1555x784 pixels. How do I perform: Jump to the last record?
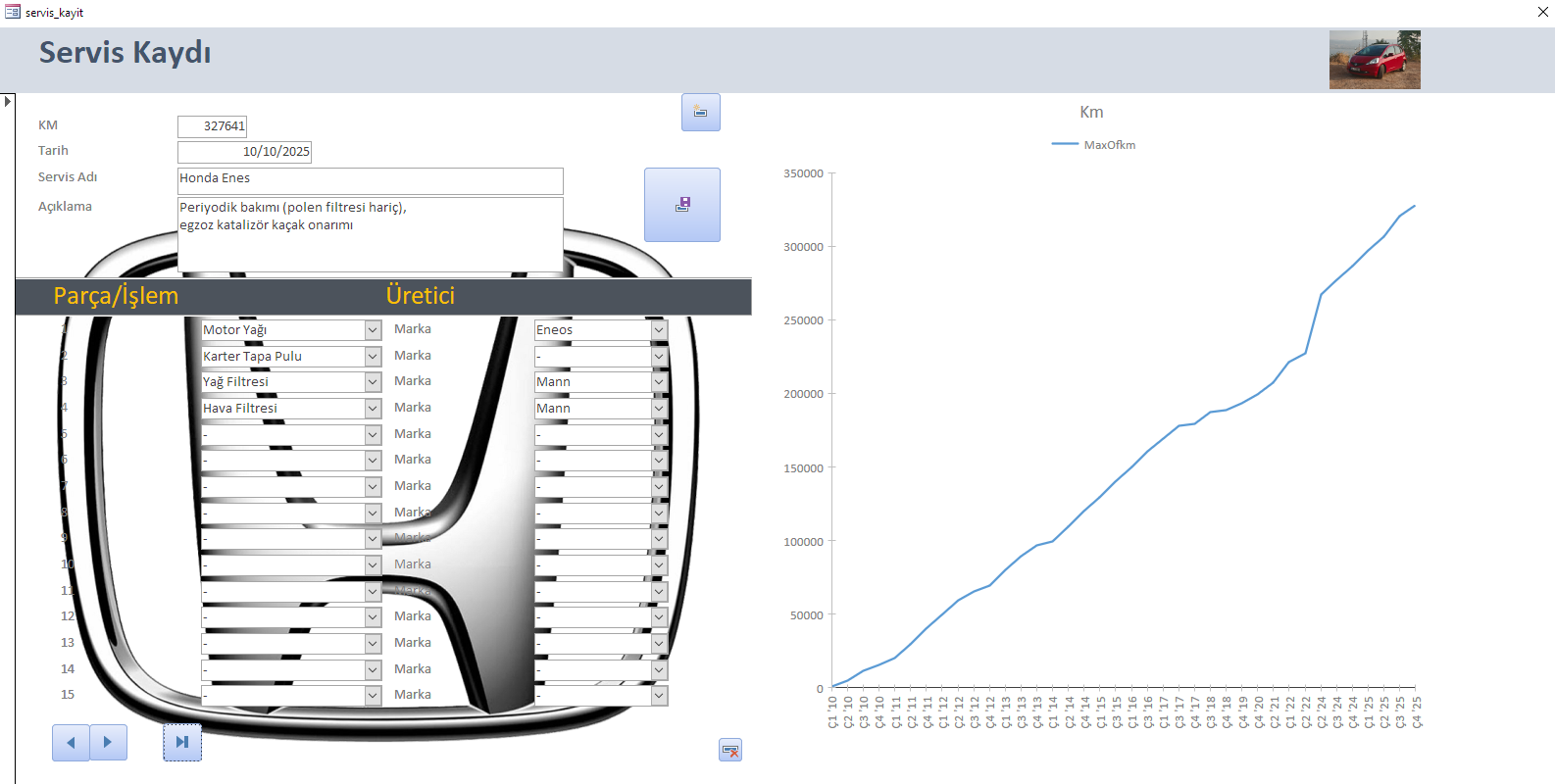[x=181, y=743]
